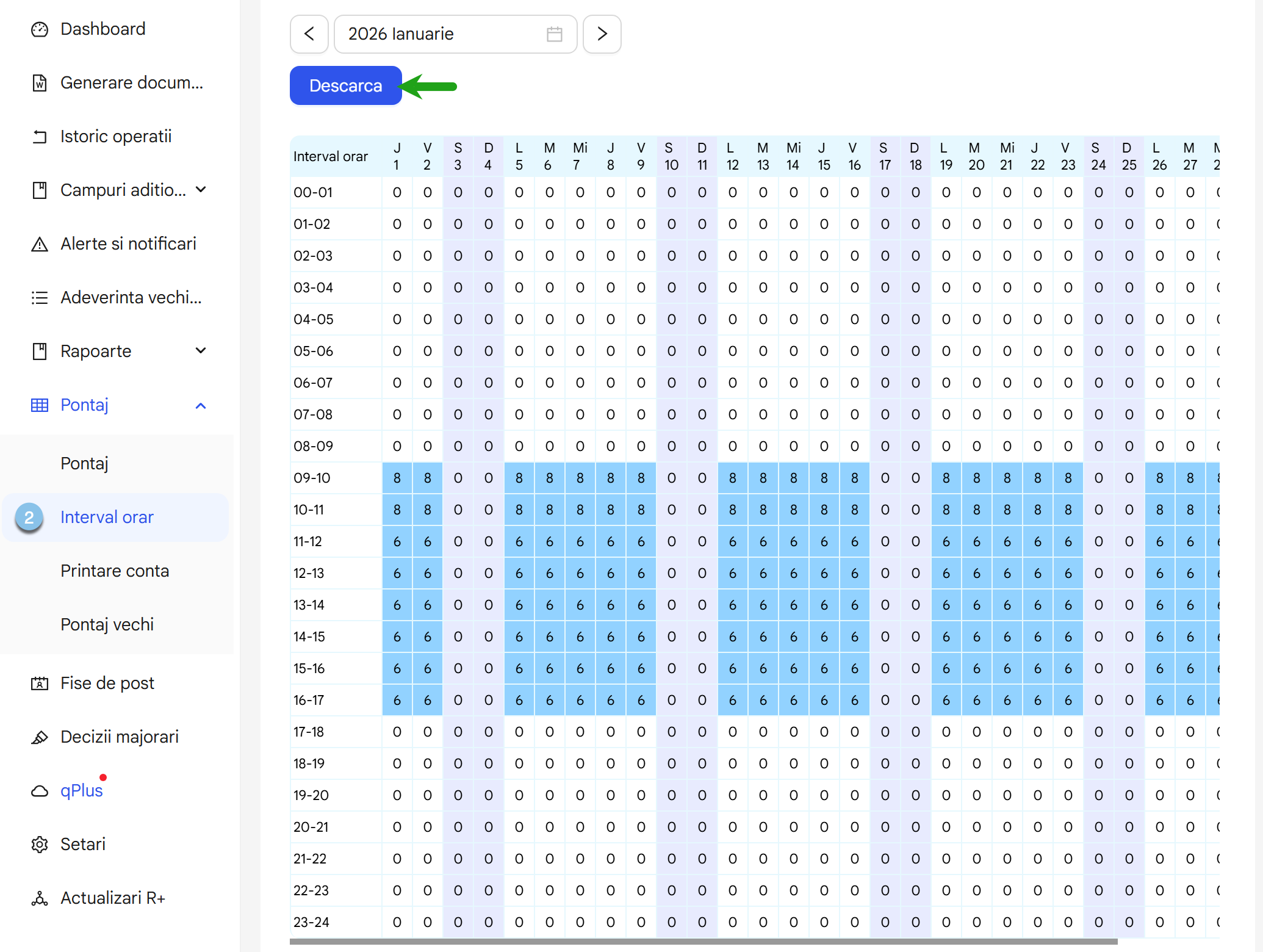
Task: Click the Alerte si notificari warning icon
Action: click(40, 244)
